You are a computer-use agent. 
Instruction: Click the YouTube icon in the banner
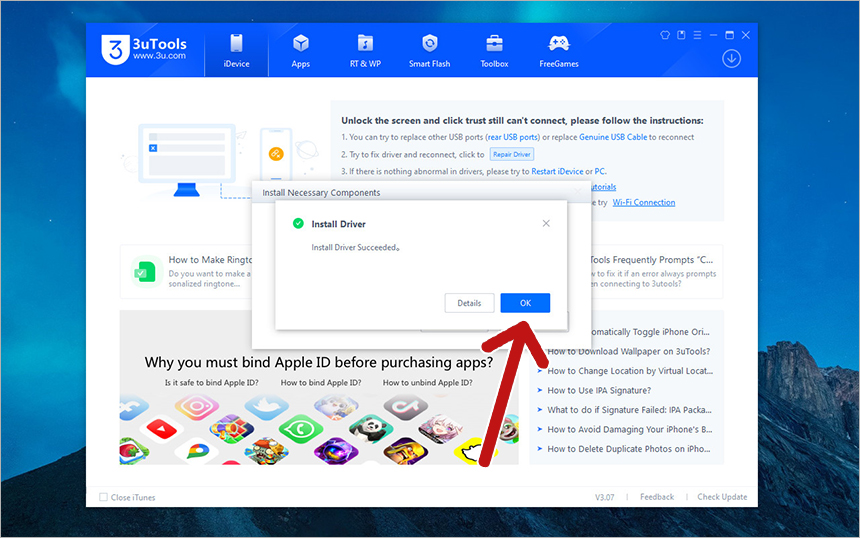(x=161, y=429)
